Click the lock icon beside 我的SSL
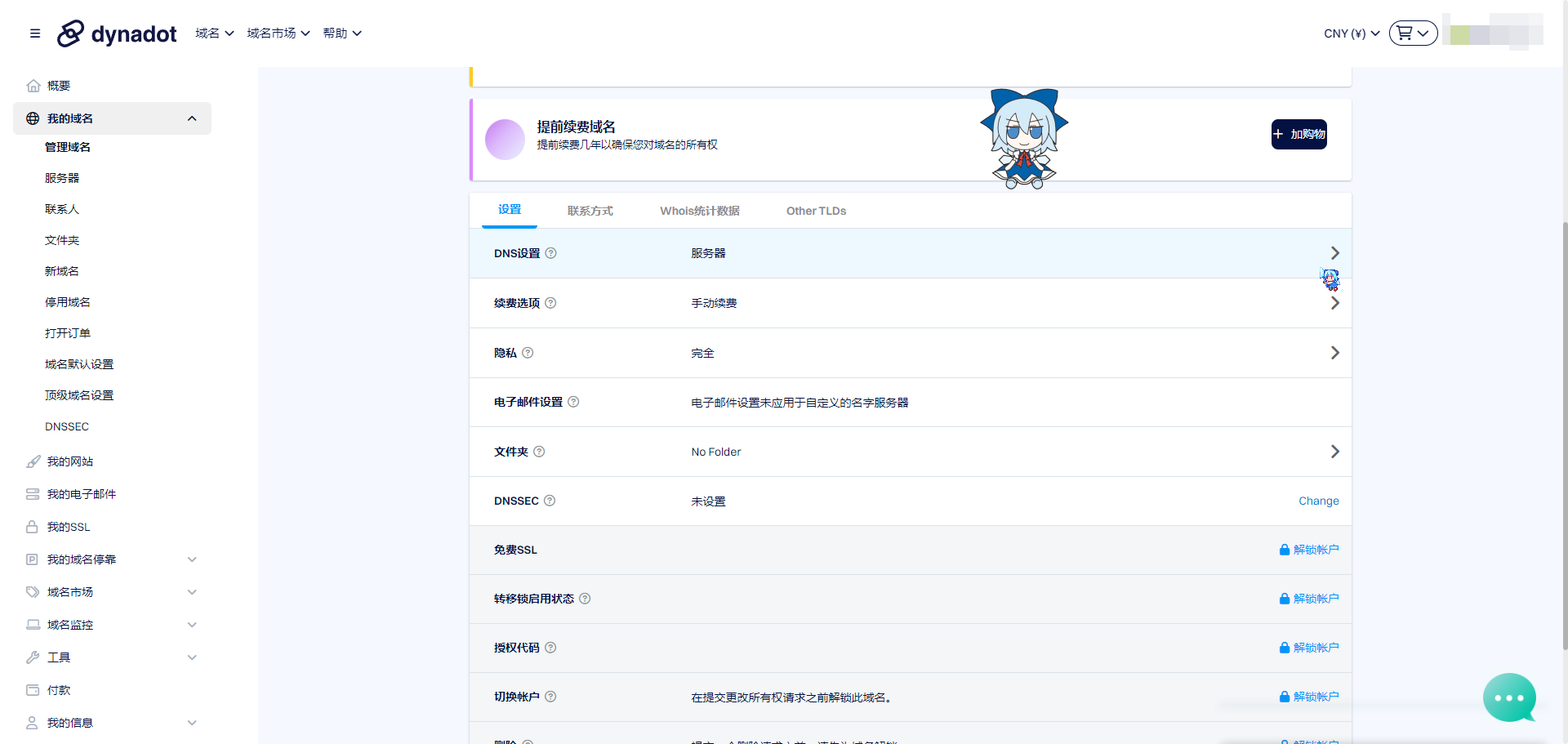Image resolution: width=1568 pixels, height=744 pixels. coord(33,527)
